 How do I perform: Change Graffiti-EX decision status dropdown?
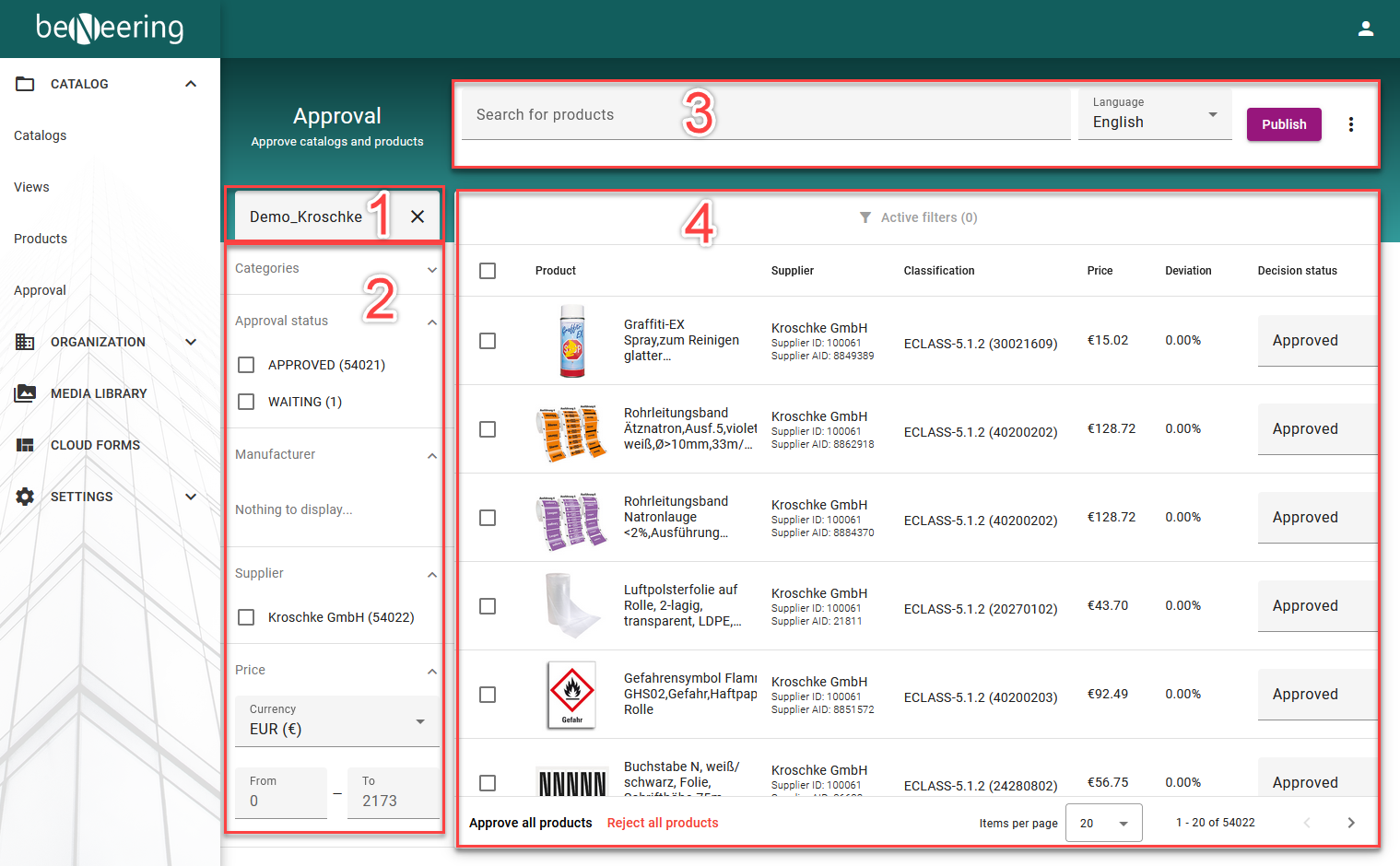click(x=1317, y=341)
